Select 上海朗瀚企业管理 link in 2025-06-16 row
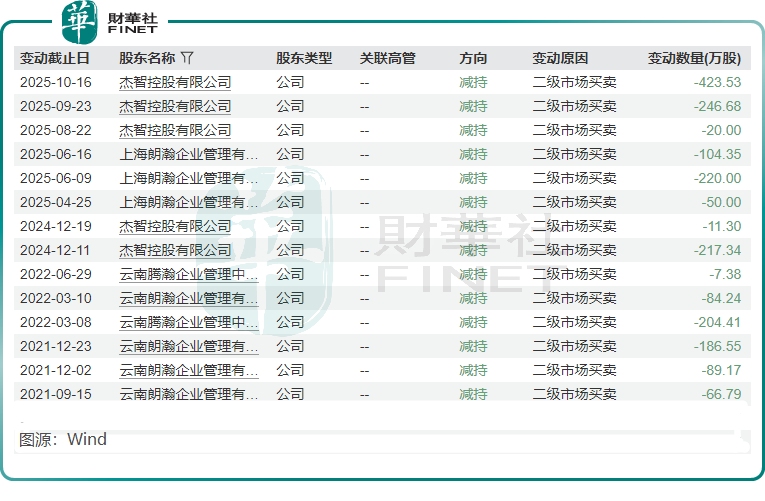This screenshot has height=501, width=765. pos(188,154)
